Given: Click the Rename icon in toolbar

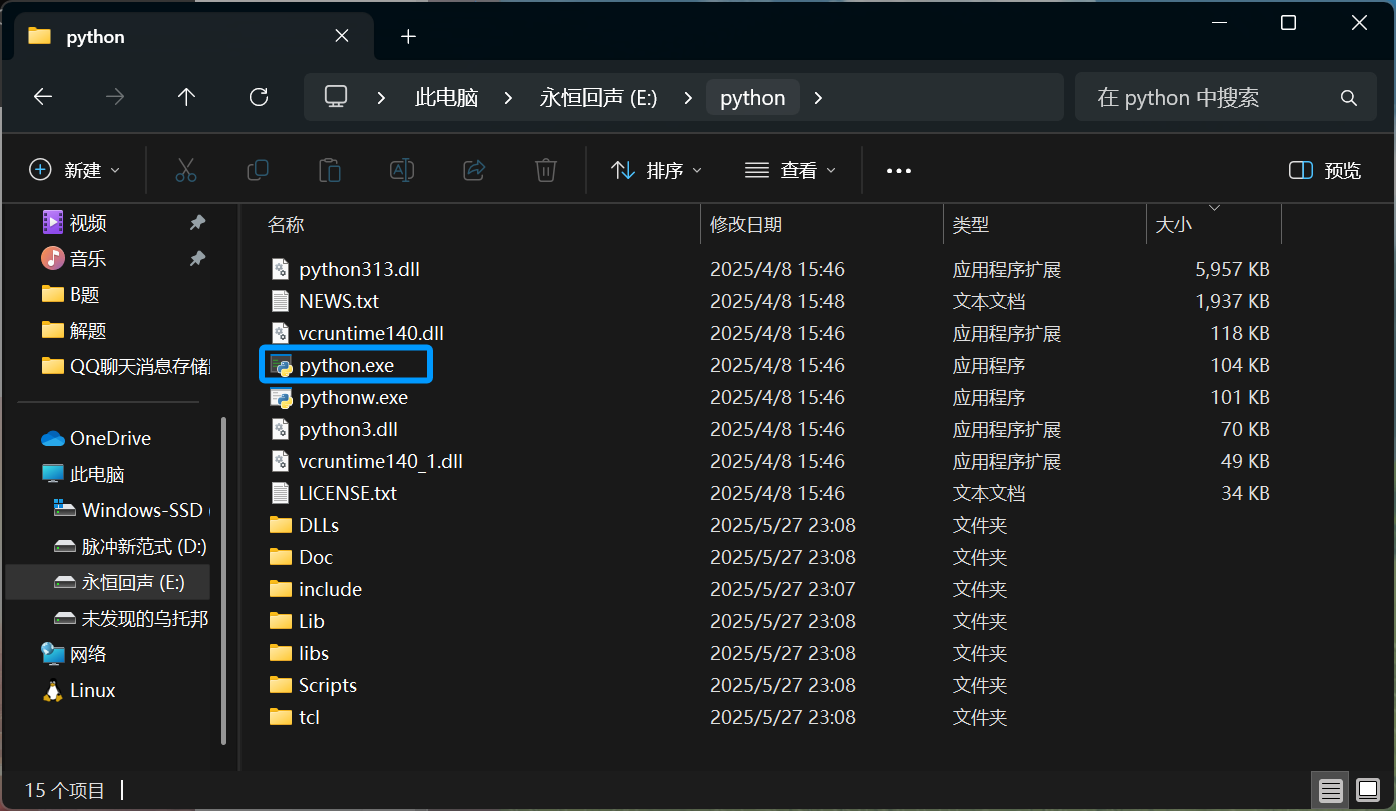Looking at the screenshot, I should pos(402,171).
